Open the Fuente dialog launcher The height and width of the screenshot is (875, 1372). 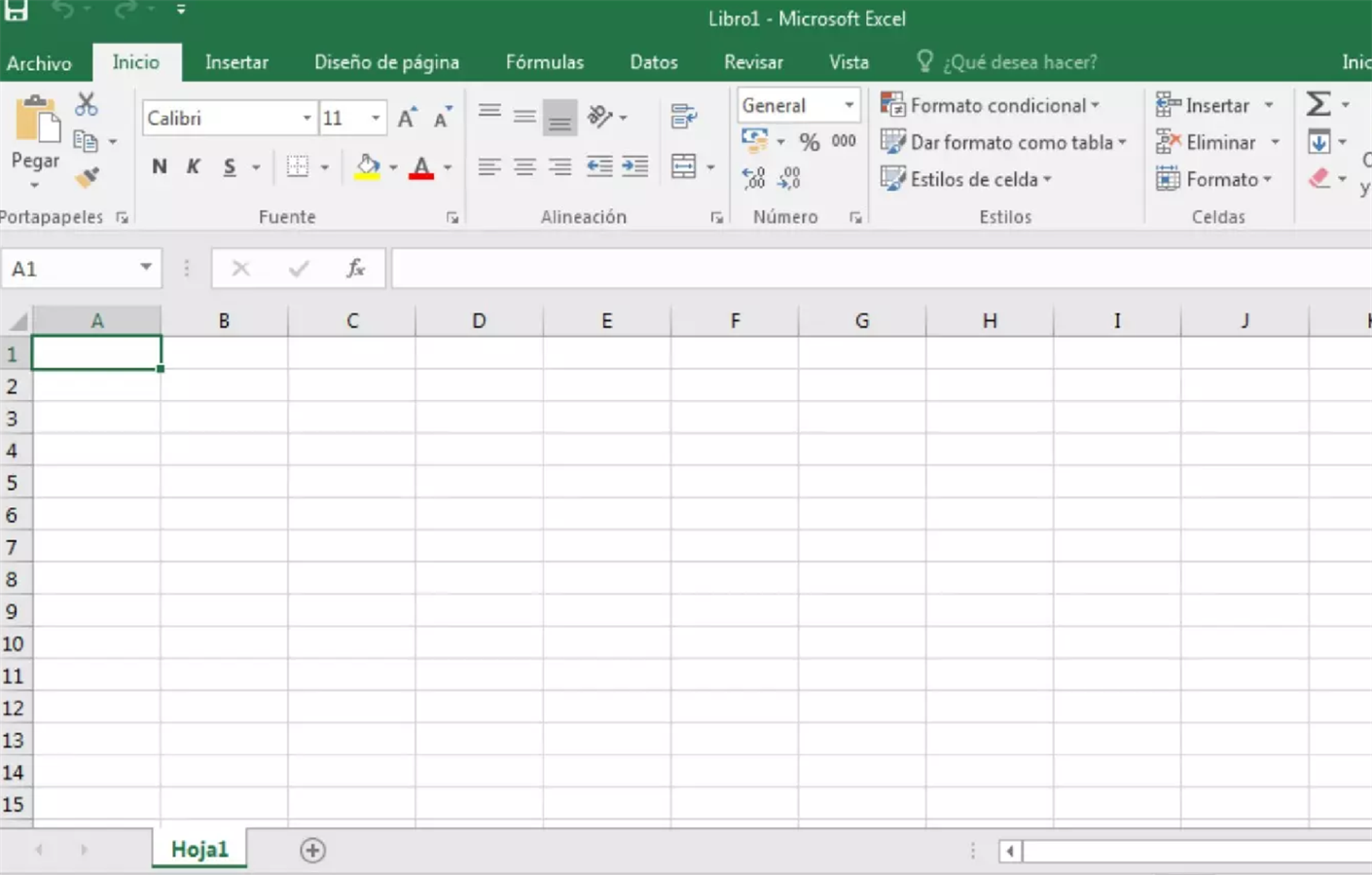click(x=452, y=218)
